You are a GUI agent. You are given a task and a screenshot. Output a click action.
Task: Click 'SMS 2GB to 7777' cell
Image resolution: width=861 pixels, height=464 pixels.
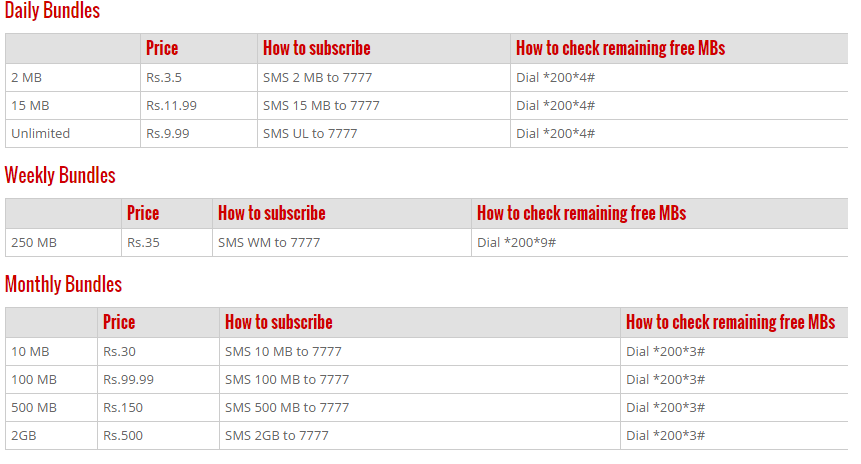[420, 435]
